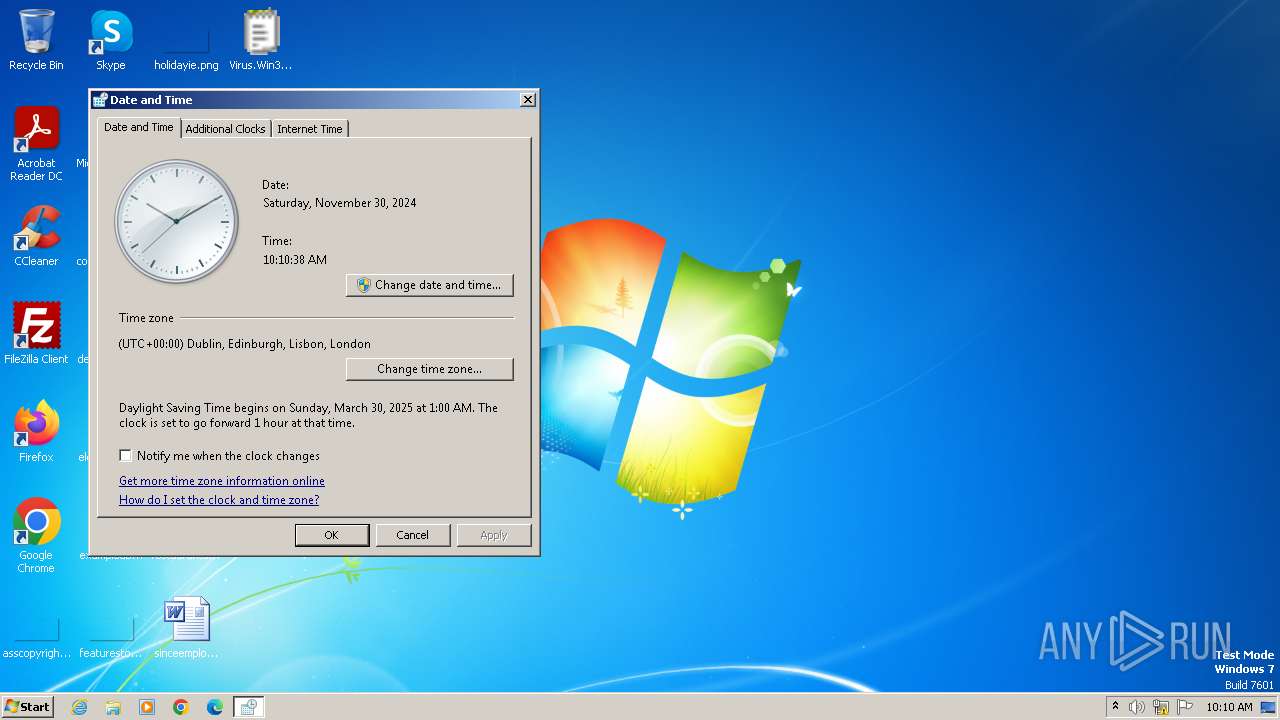Enable Notify me when the clock changes

tap(126, 455)
